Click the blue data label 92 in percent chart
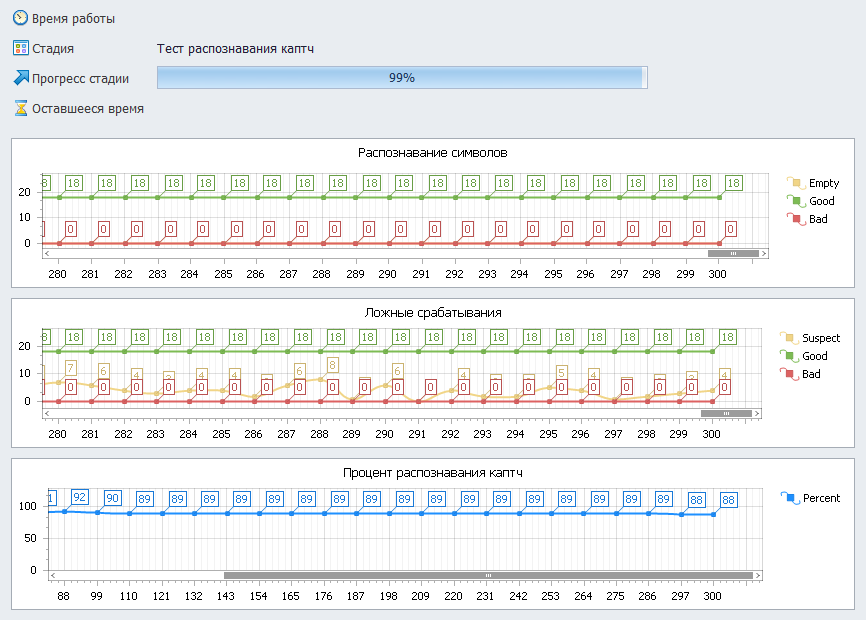 pyautogui.click(x=80, y=497)
